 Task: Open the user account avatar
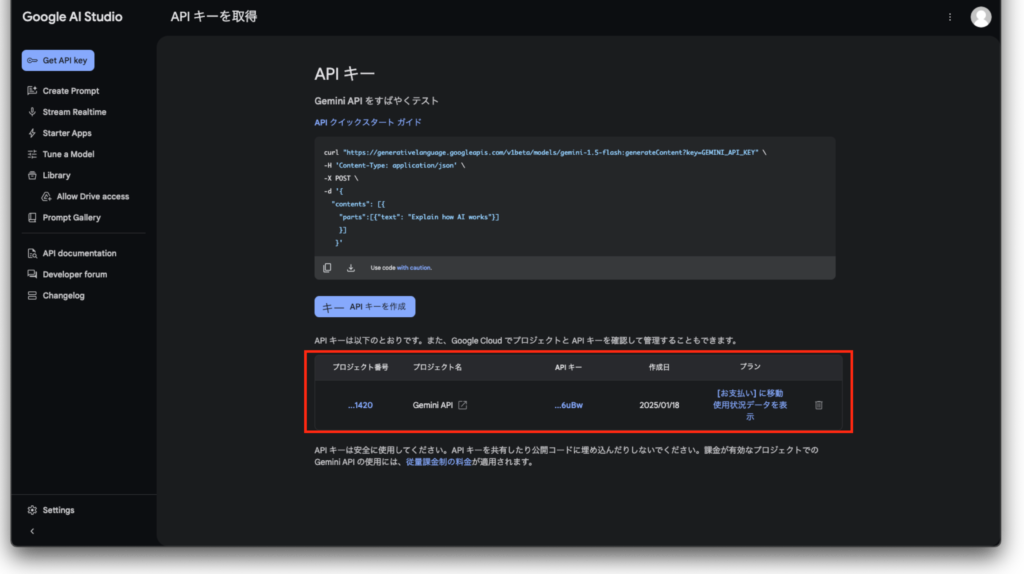[x=980, y=17]
